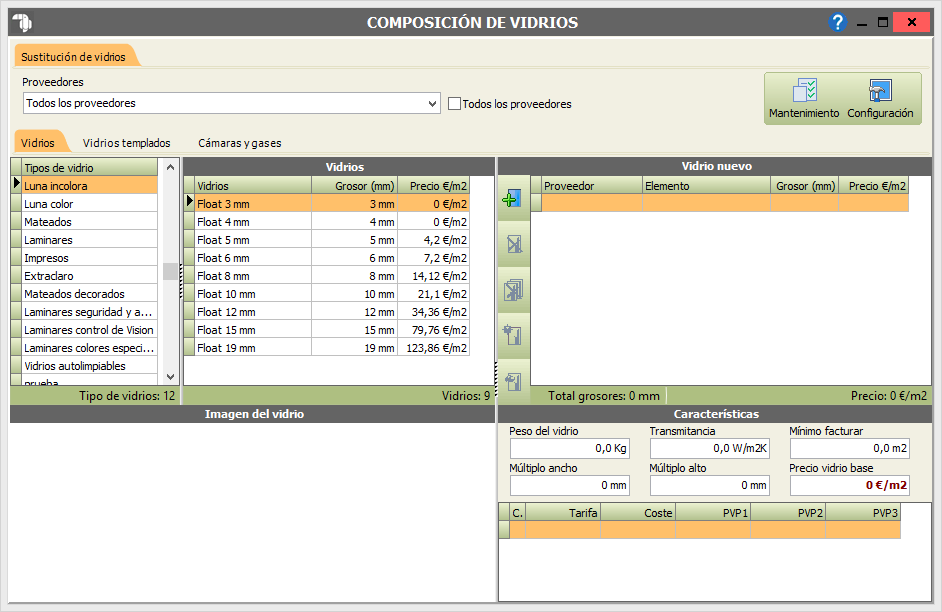Click the Tipos de vidrio column header
The image size is (942, 612).
tap(90, 168)
